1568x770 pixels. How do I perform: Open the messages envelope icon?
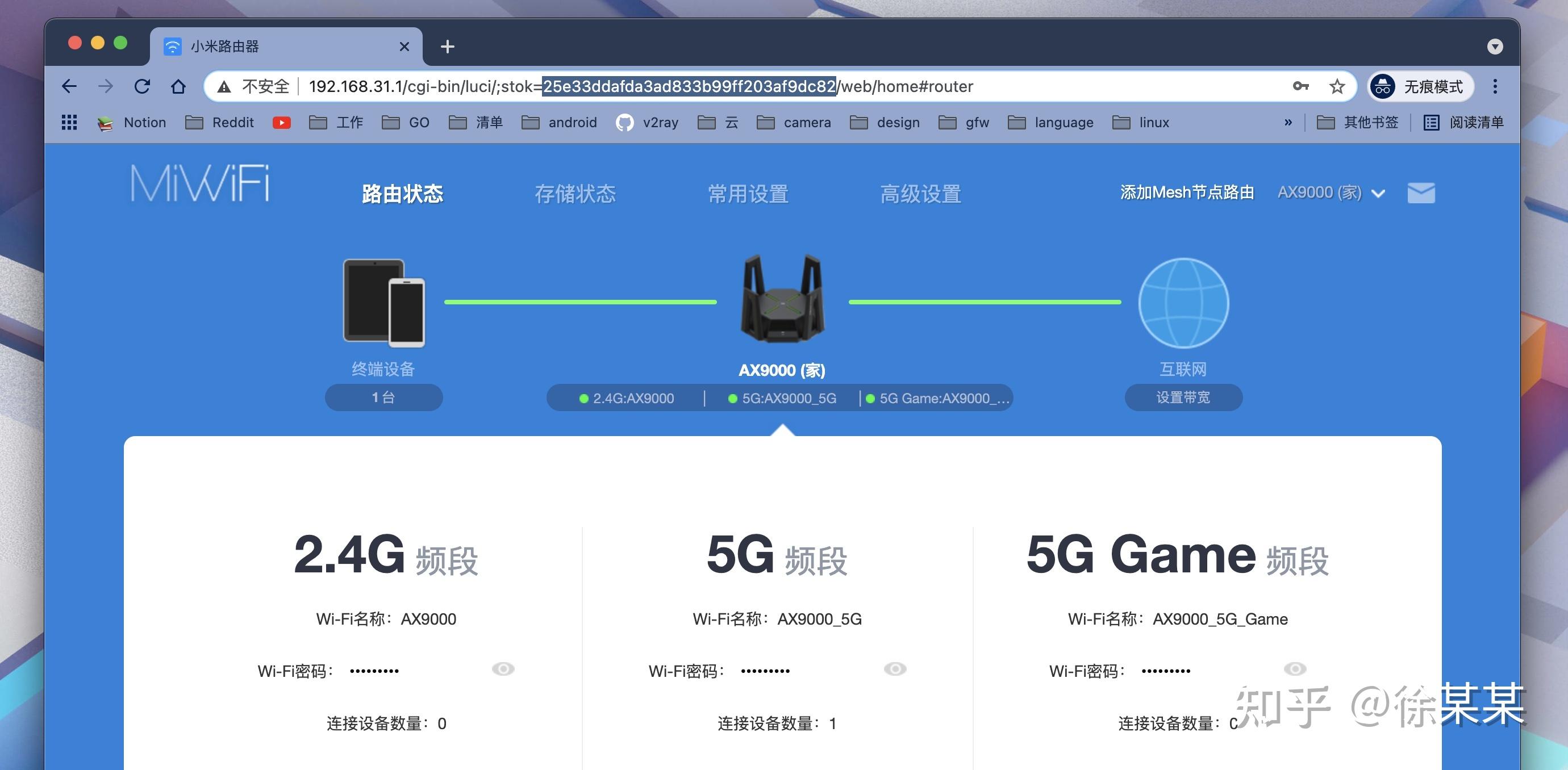[x=1421, y=193]
